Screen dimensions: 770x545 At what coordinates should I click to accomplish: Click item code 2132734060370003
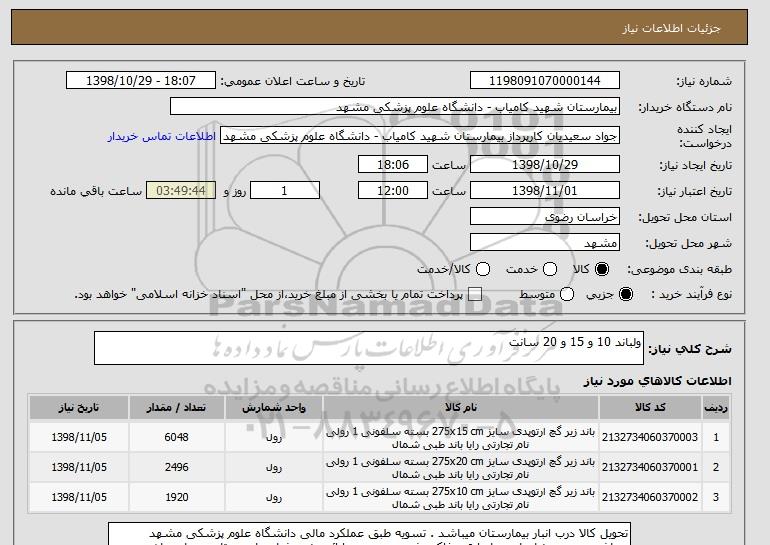(650, 437)
